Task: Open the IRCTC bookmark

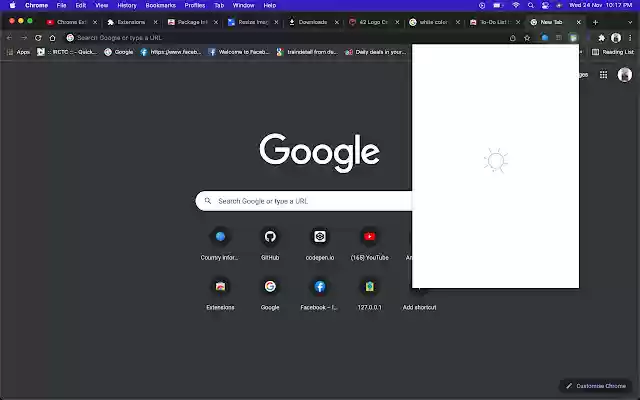Action: [x=67, y=52]
